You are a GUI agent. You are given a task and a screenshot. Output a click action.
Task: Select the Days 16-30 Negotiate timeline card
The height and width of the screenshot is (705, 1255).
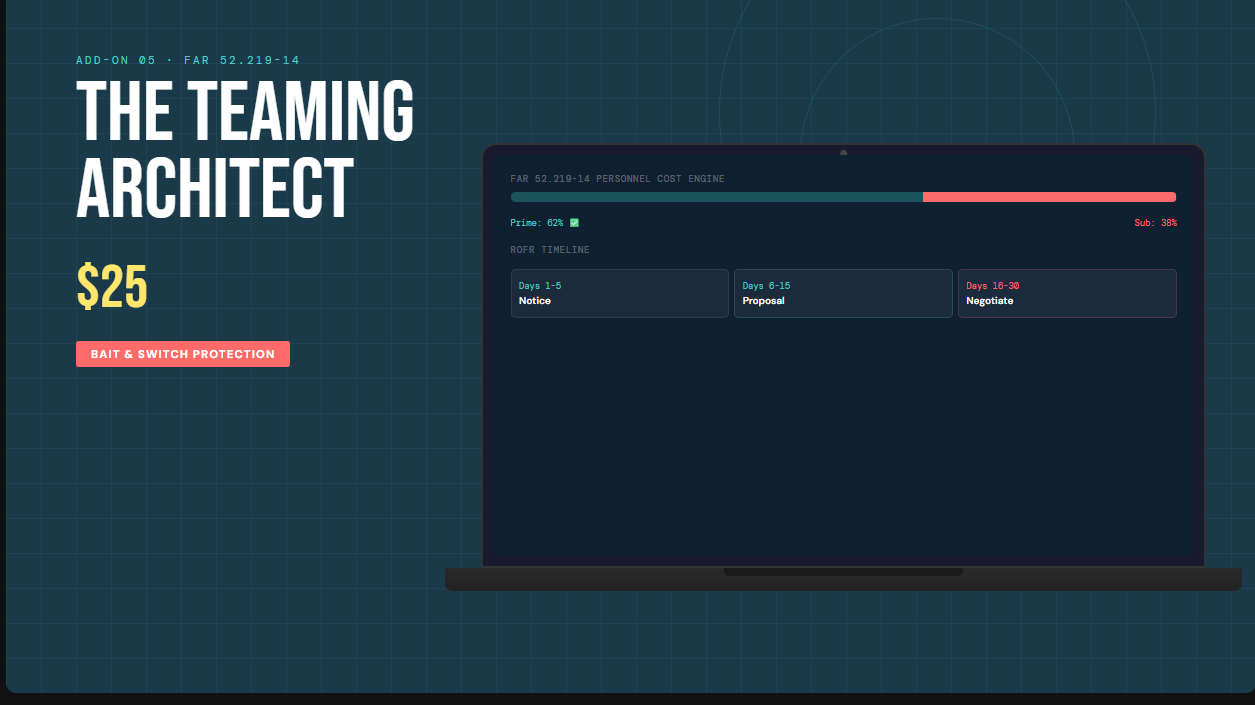tap(1067, 293)
